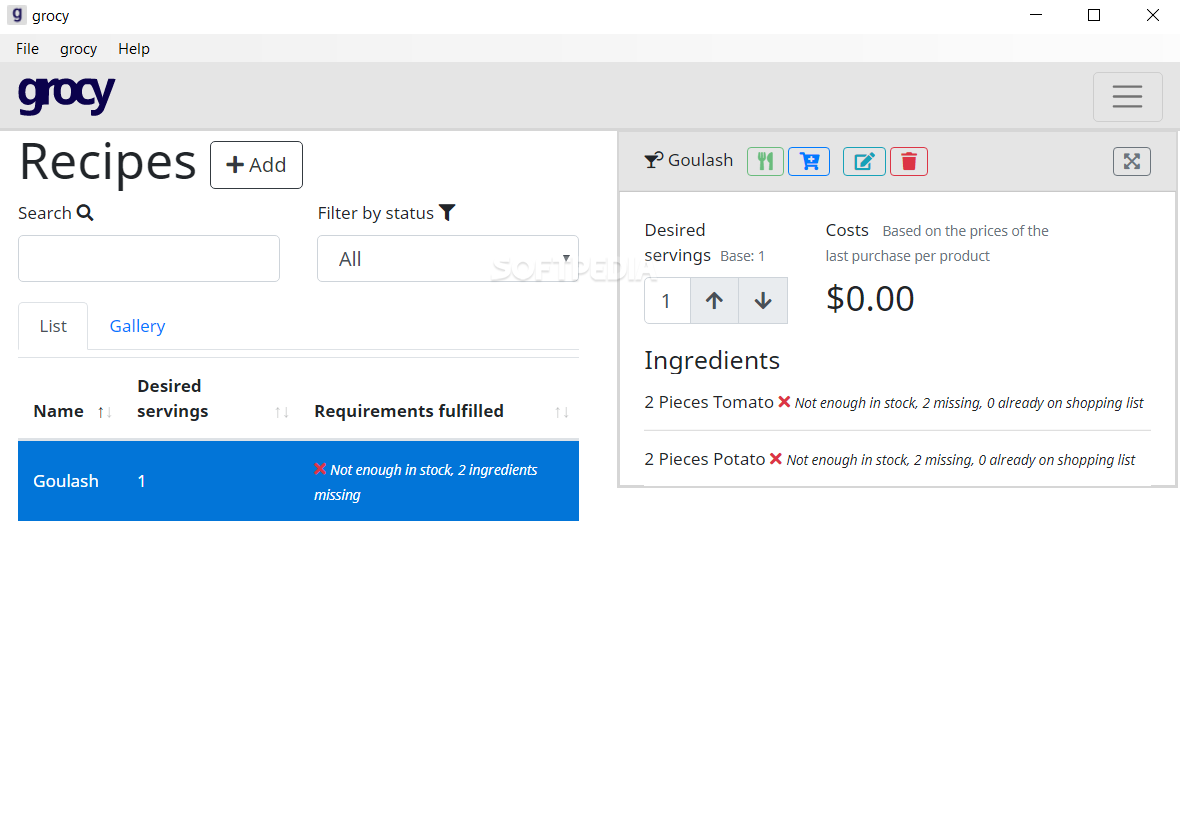Focus the recipe Search field
This screenshot has width=1180, height=823.
149,259
